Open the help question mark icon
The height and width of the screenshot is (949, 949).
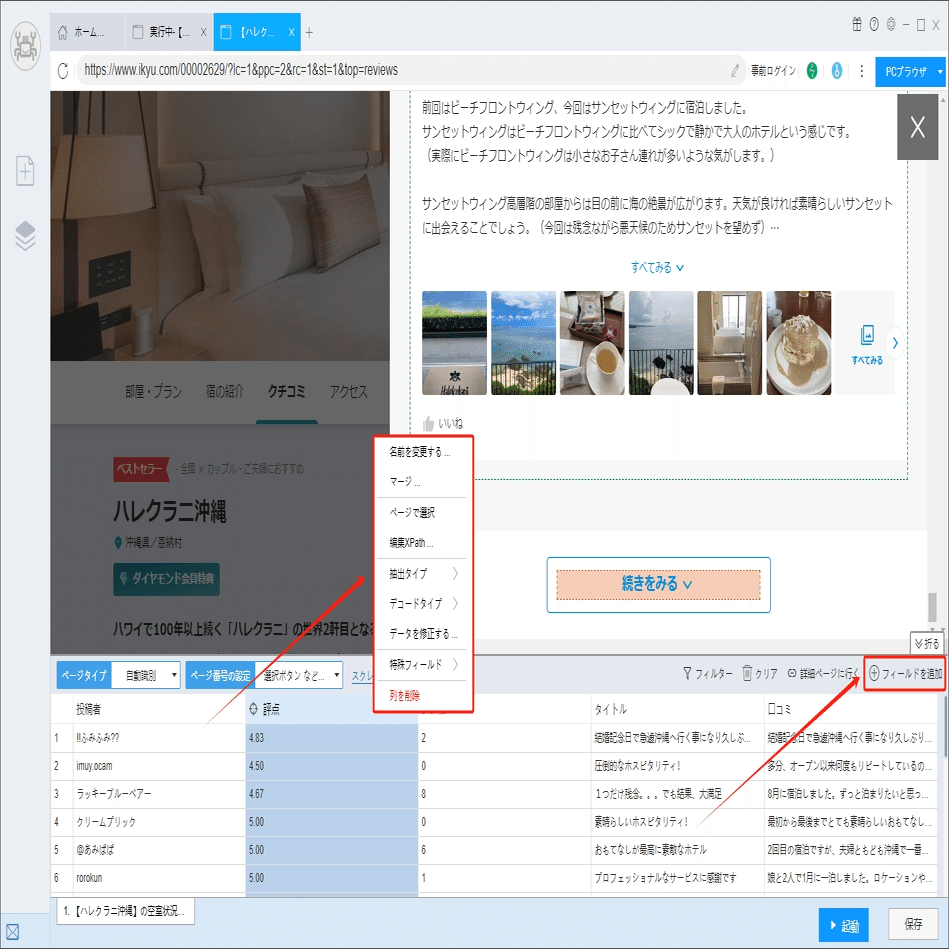873,24
